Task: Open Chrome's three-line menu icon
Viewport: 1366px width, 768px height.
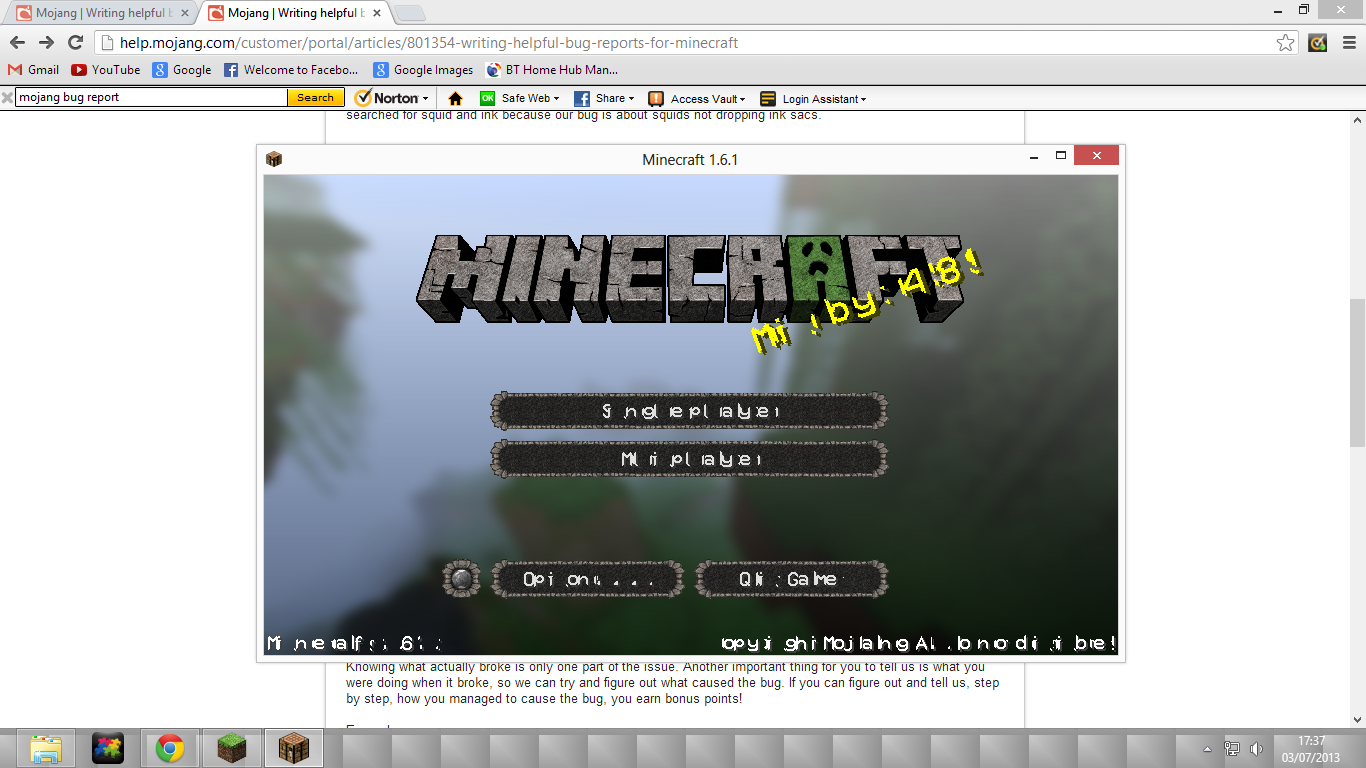Action: (1347, 42)
